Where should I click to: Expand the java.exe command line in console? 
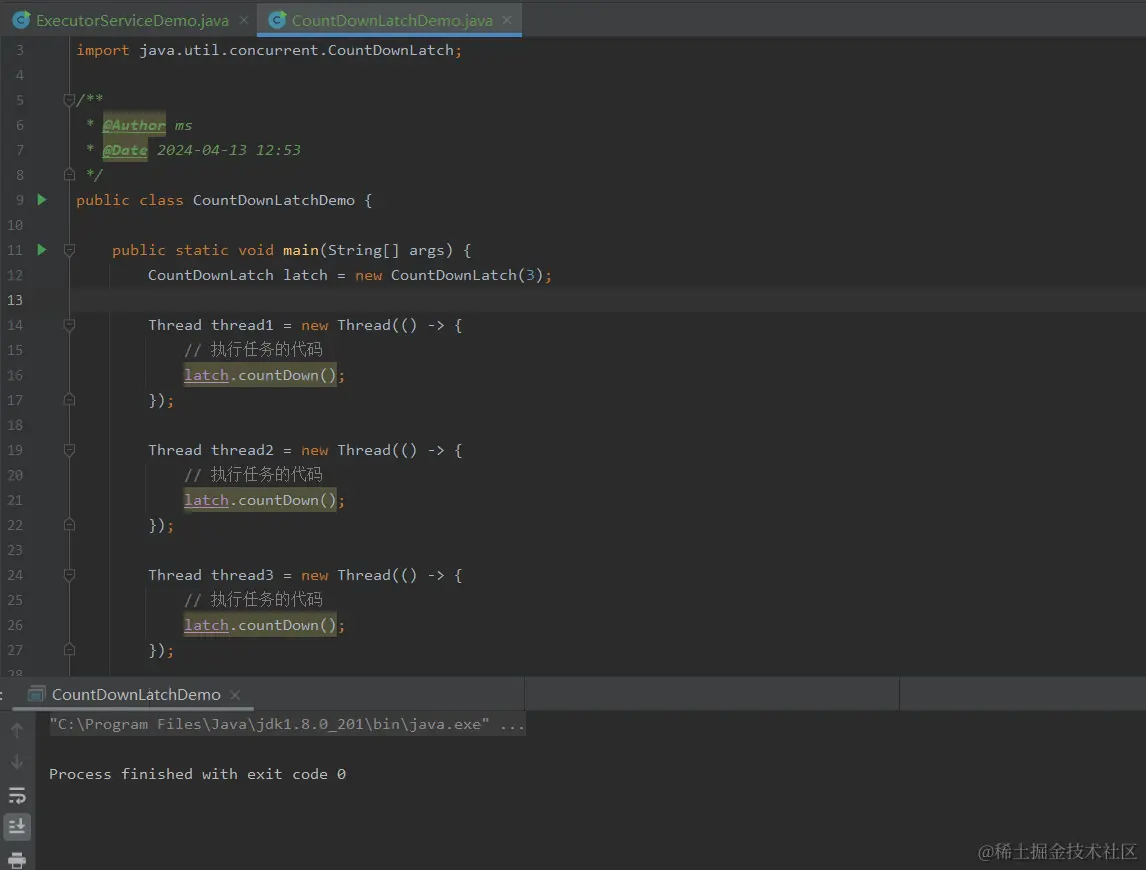coord(286,724)
